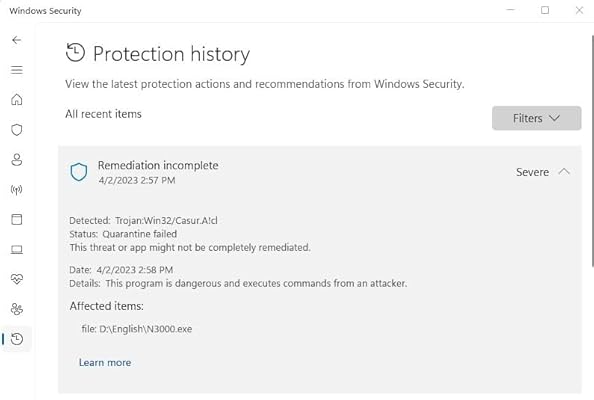The image size is (594, 400).
Task: Click the vertical scrollbar on the right
Action: click(x=592, y=152)
